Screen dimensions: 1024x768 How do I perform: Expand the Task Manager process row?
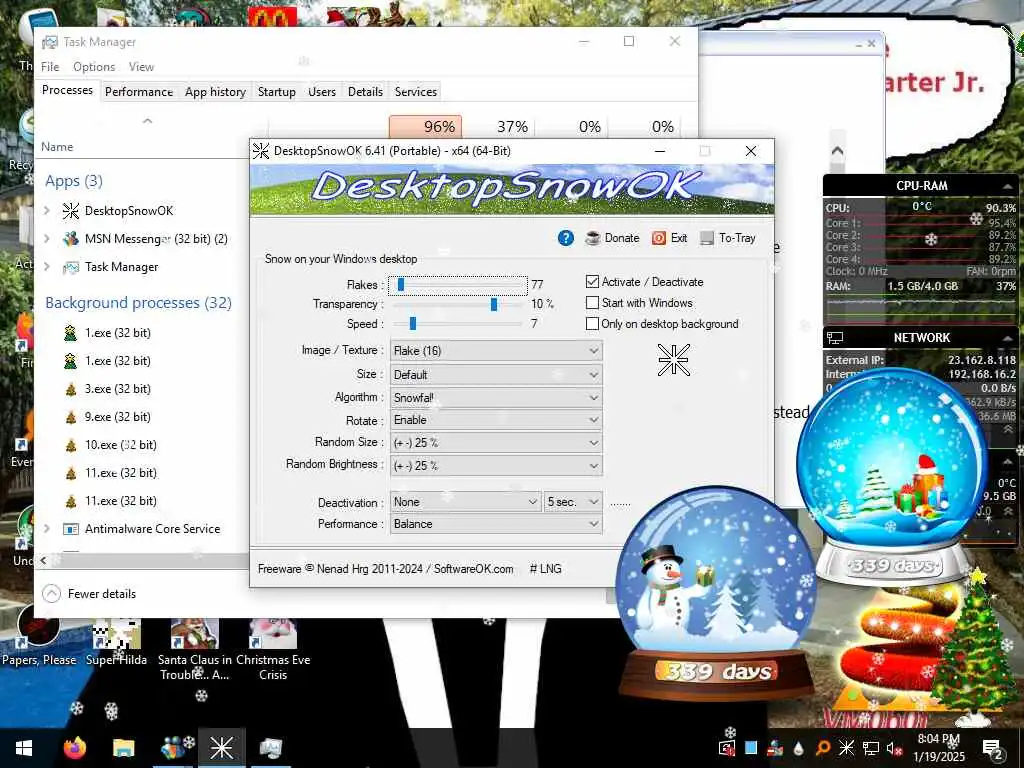click(47, 266)
